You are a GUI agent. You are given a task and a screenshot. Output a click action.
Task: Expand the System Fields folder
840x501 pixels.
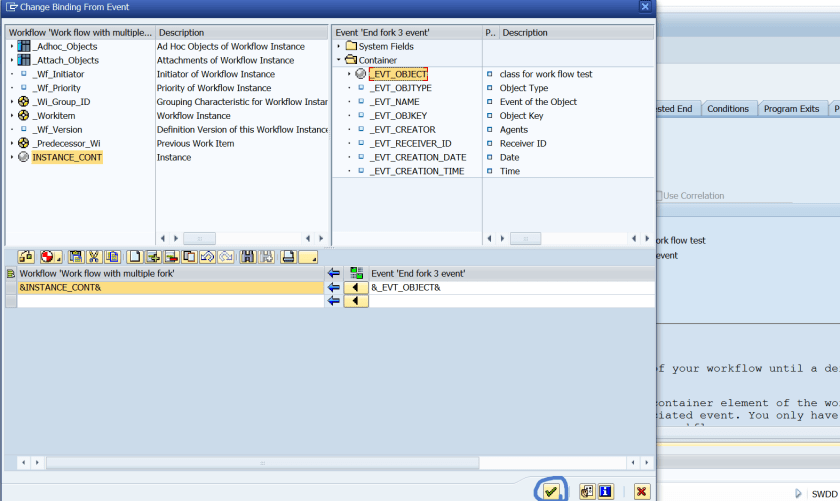[x=339, y=46]
